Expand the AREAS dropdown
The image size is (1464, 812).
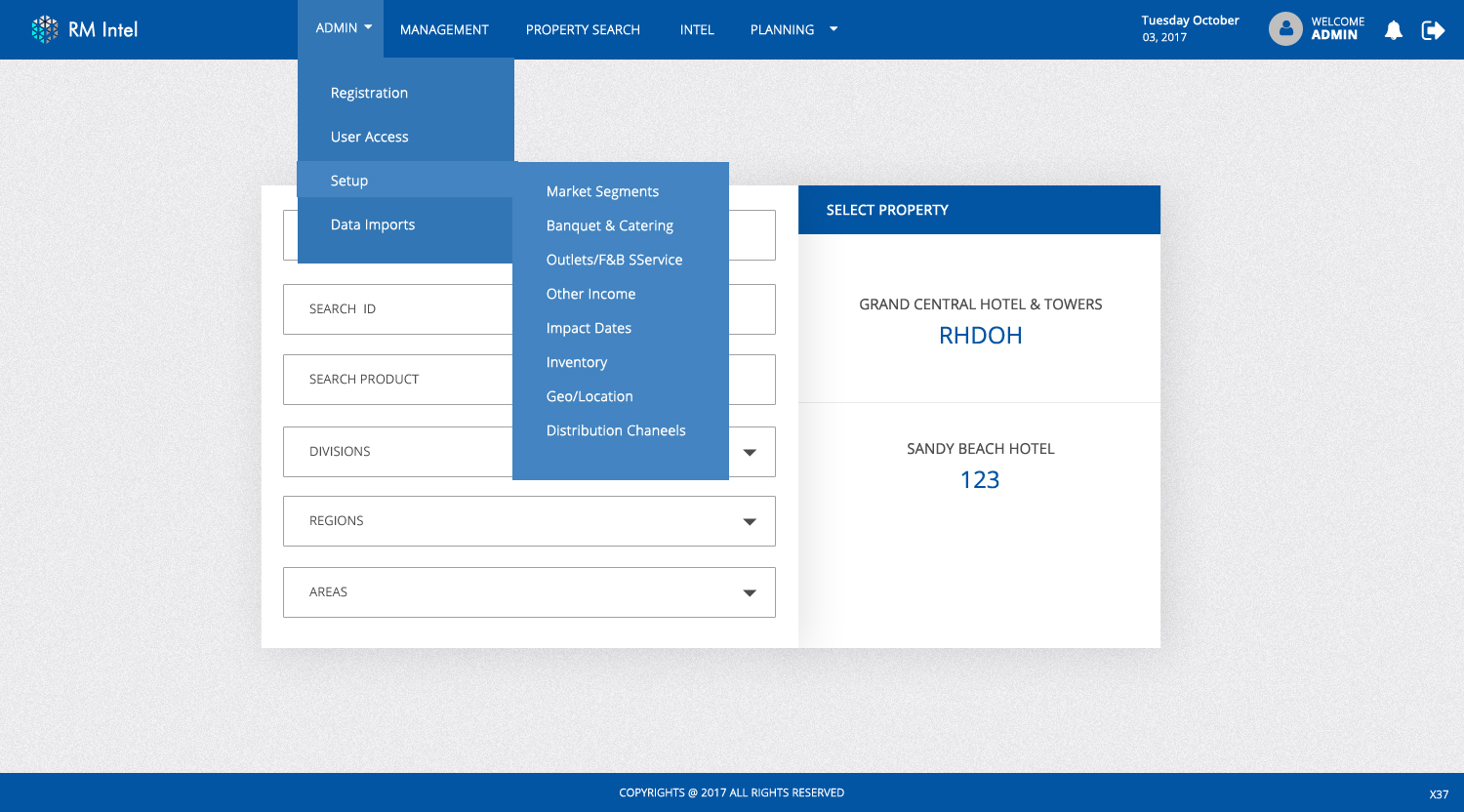pos(750,591)
